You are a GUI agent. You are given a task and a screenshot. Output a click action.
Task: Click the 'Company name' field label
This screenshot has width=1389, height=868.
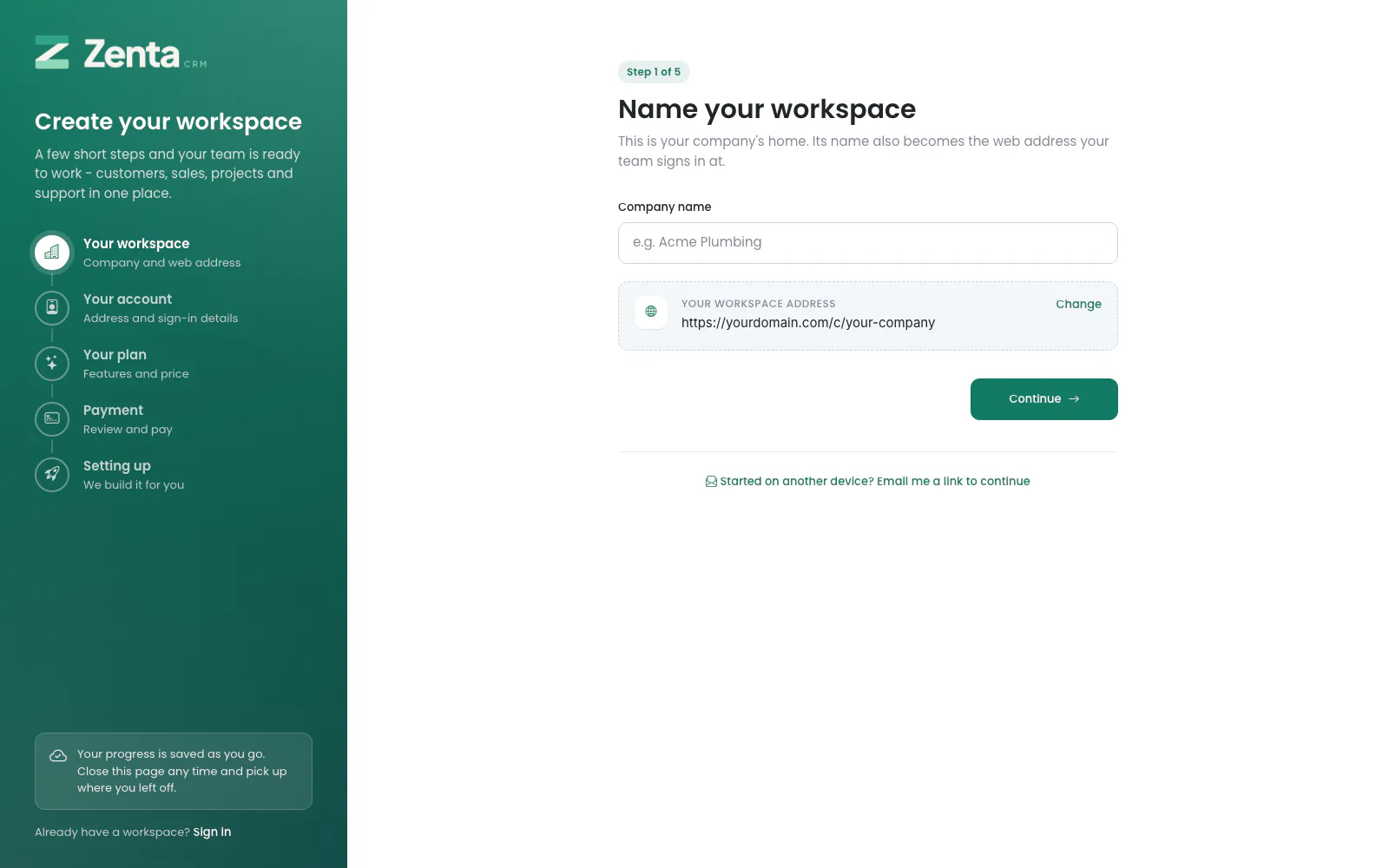[x=664, y=207]
